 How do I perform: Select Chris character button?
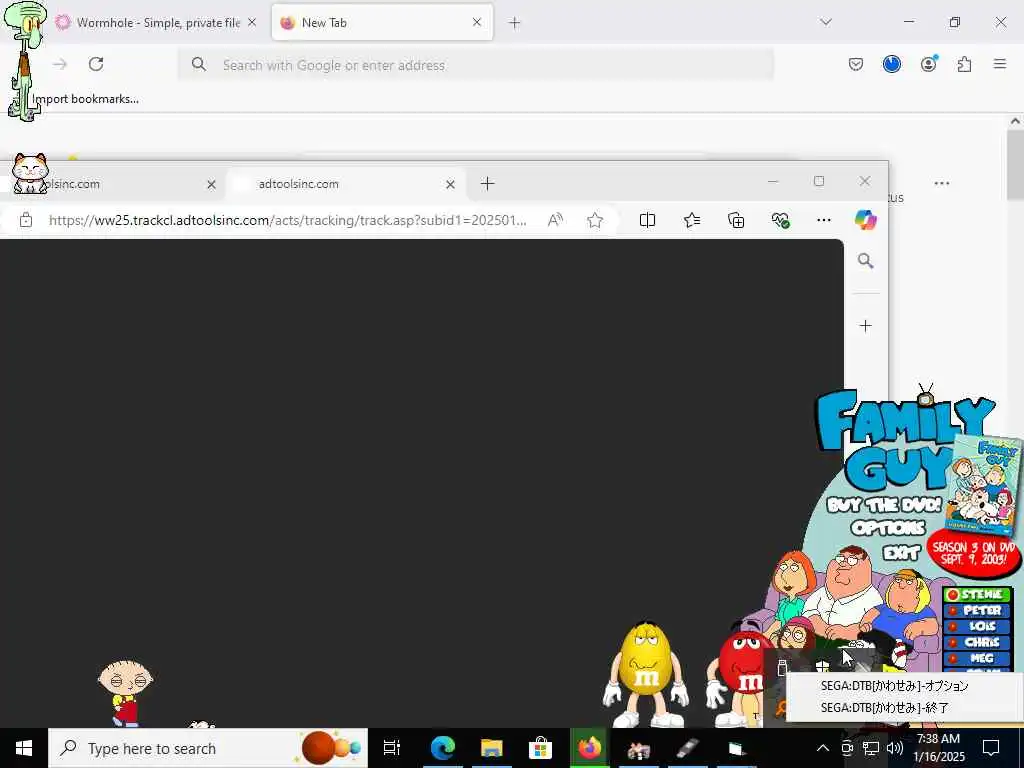click(977, 642)
